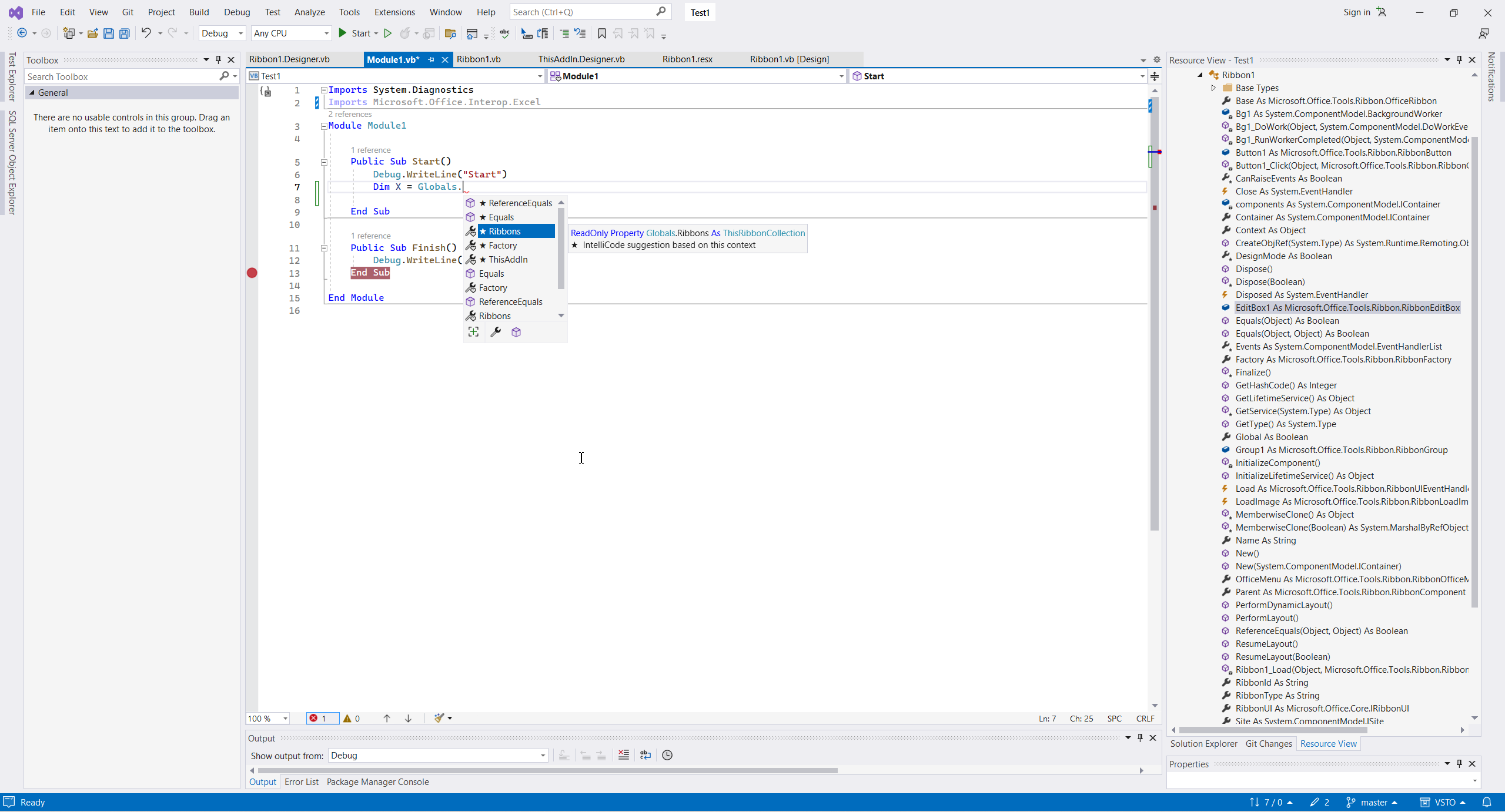This screenshot has height=812, width=1505.
Task: Open the Extensions menu
Action: pyautogui.click(x=394, y=12)
